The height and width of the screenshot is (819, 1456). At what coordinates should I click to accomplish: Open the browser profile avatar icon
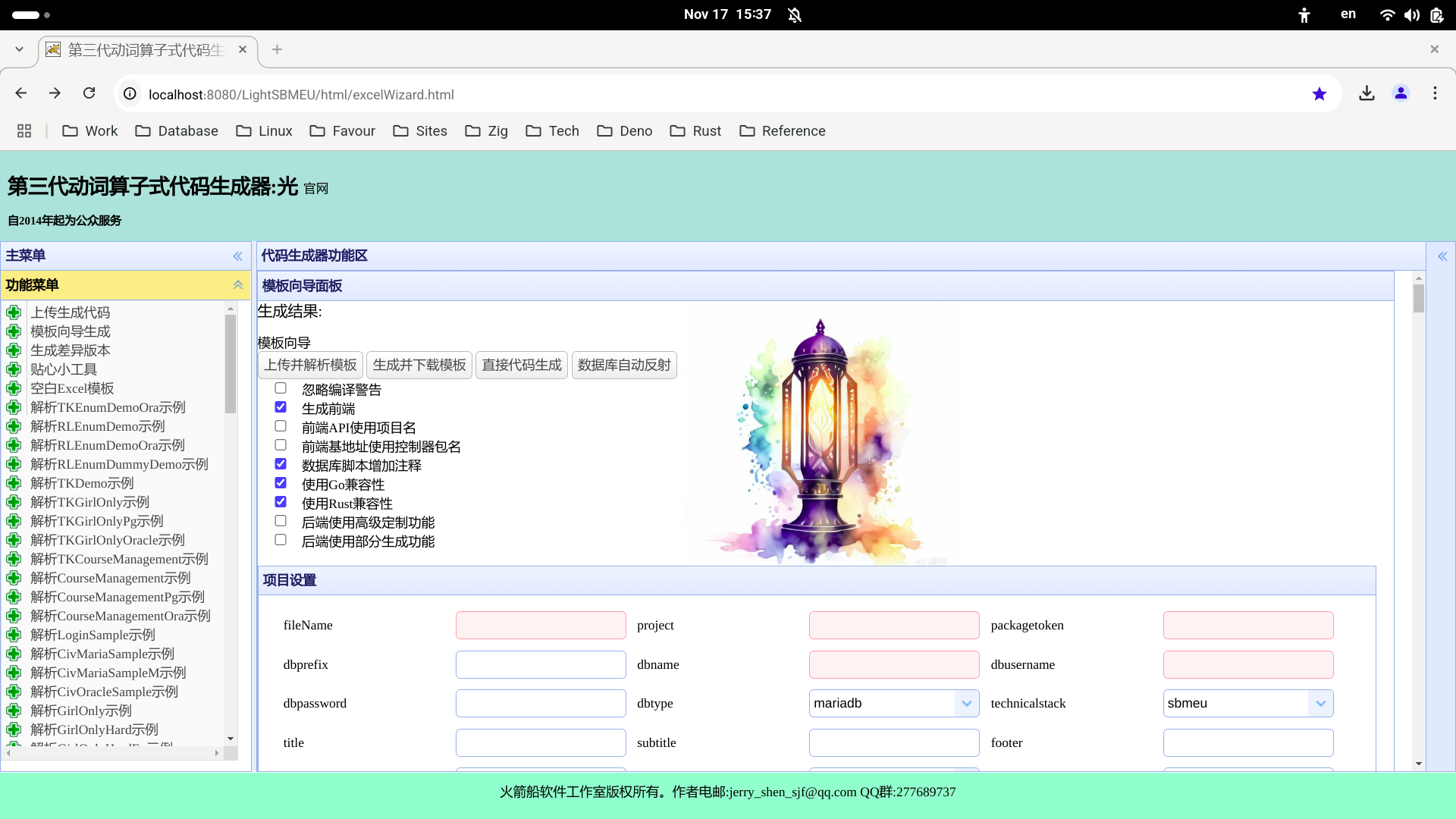click(x=1401, y=93)
